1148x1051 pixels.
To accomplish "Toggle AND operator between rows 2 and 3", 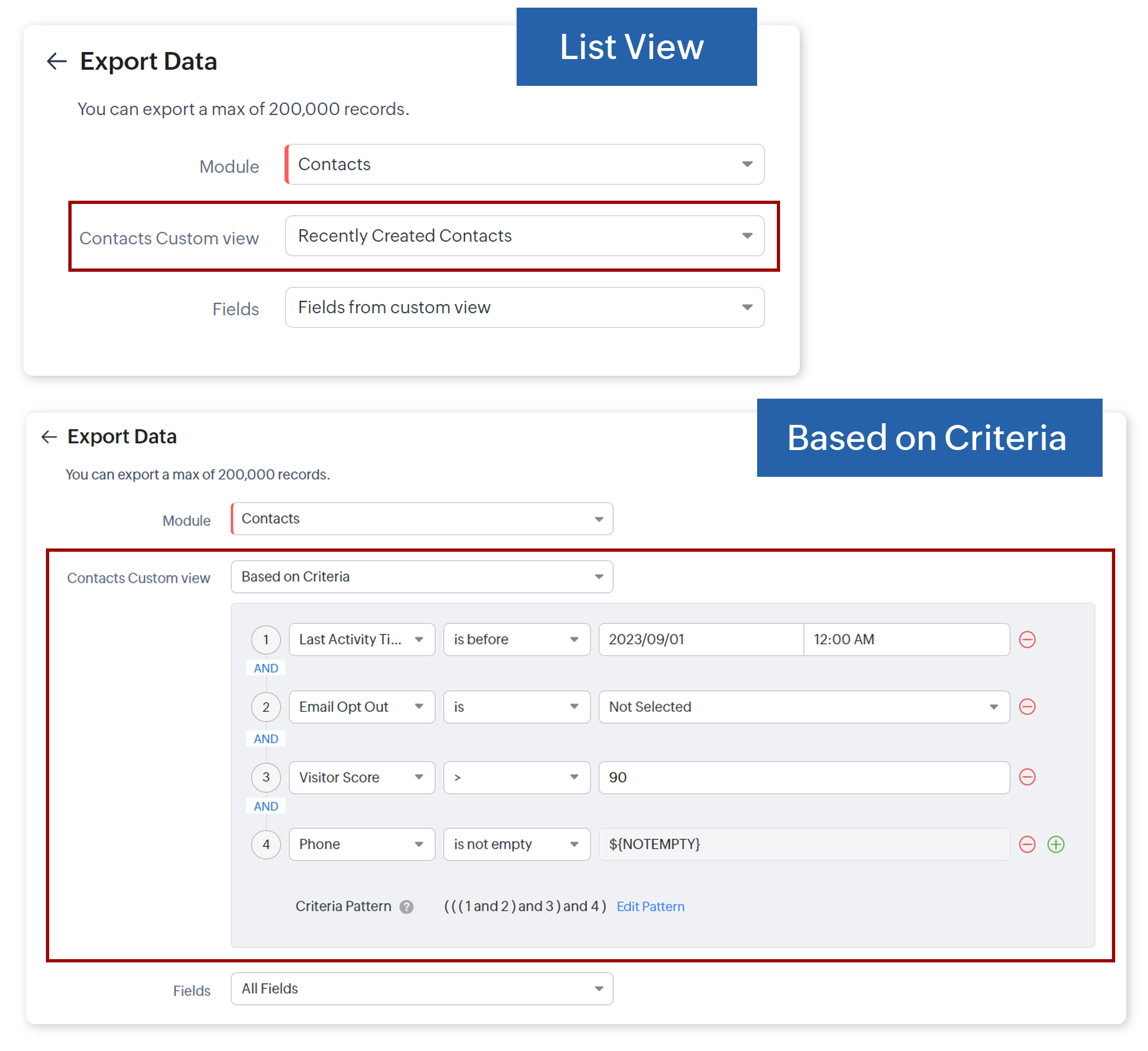I will tap(266, 739).
